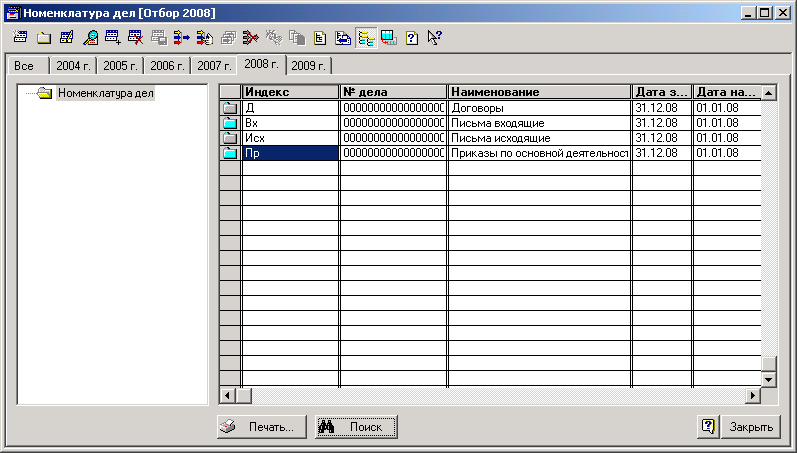Screen dimensions: 797x453
Task: Maximize the Номенклатура дел window
Action: [764, 13]
